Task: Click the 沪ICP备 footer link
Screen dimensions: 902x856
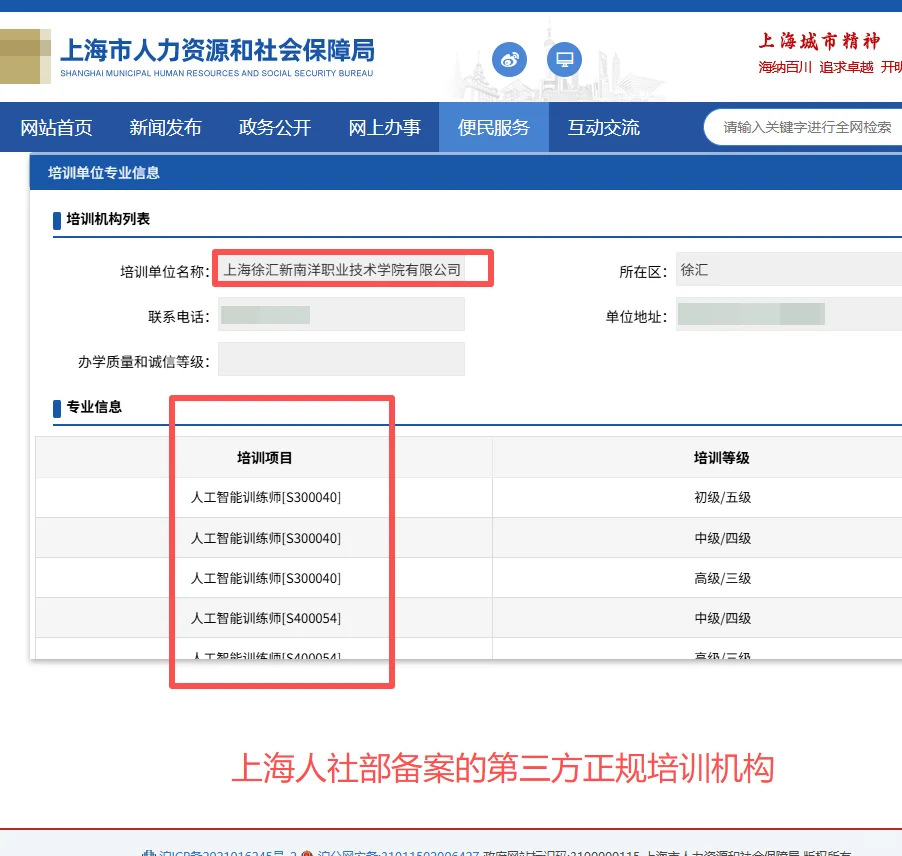Action: [227, 853]
